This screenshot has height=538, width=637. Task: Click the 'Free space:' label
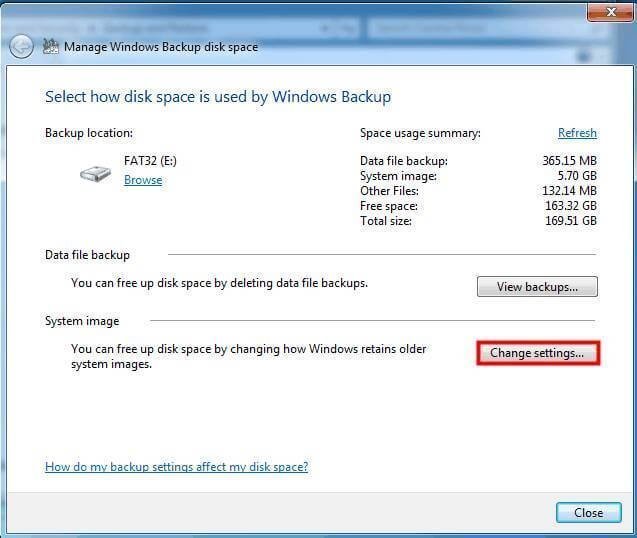click(x=389, y=206)
